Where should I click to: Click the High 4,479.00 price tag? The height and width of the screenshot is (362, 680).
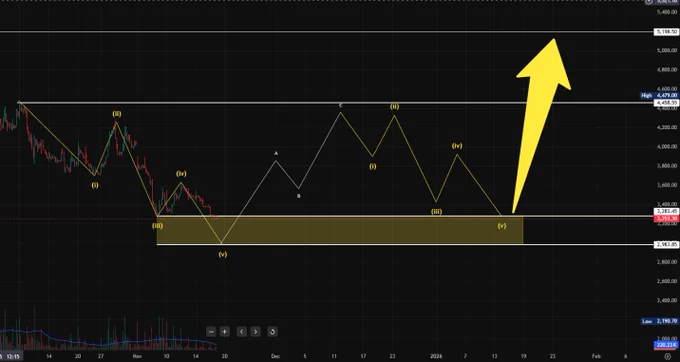coord(660,95)
